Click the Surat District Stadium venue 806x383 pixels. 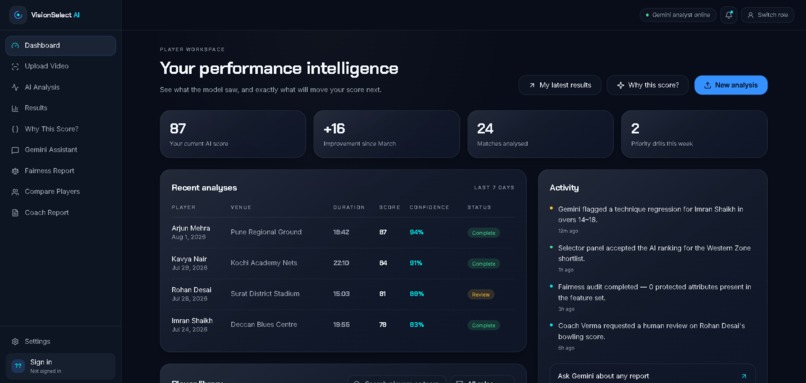tap(265, 294)
